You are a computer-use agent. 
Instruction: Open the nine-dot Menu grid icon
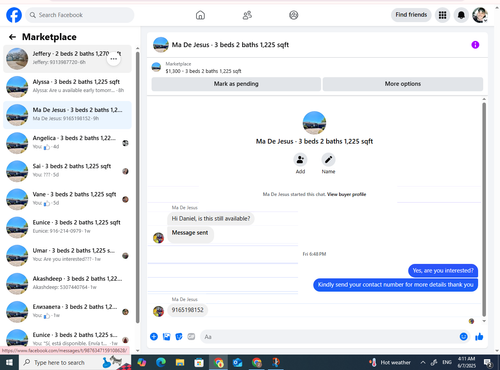442,15
